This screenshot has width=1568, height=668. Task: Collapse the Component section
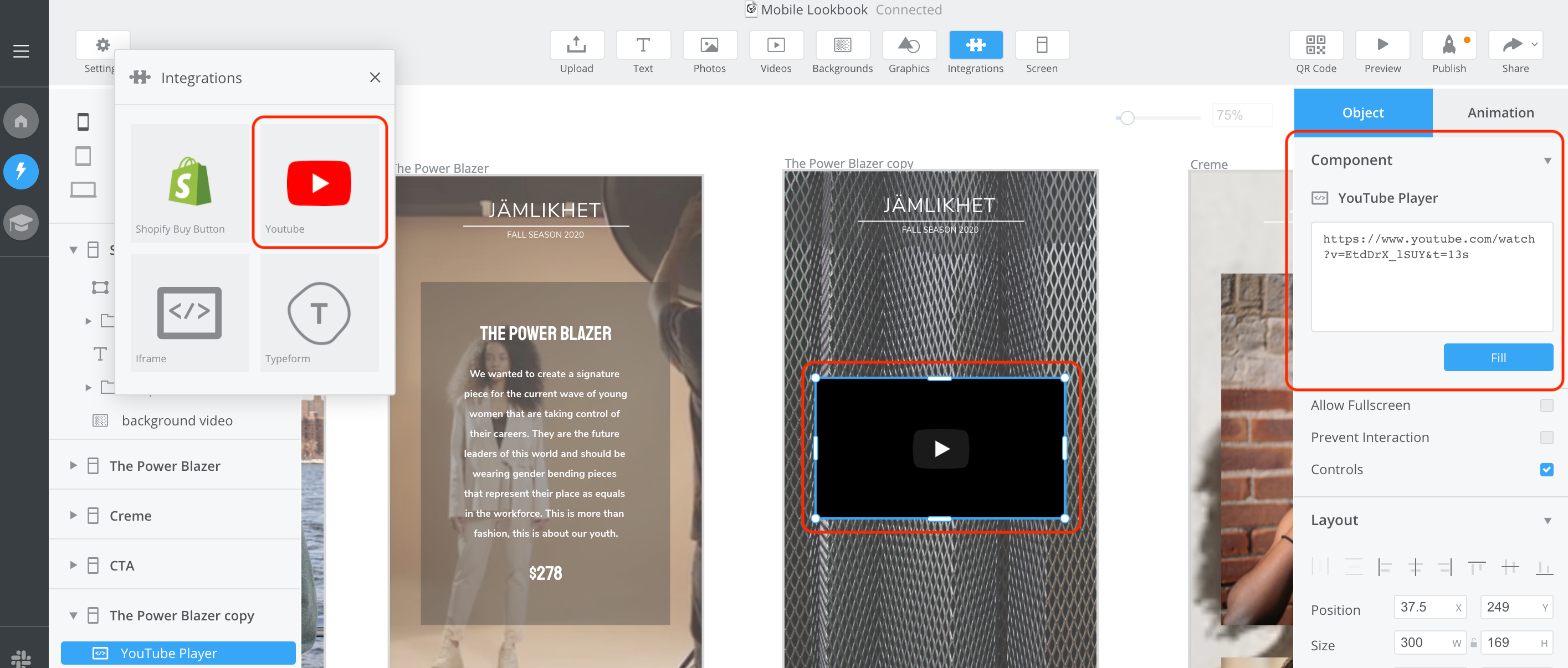[1547, 161]
